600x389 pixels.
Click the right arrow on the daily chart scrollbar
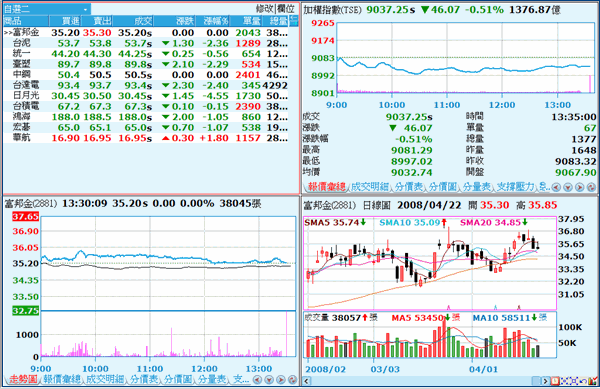(546, 381)
